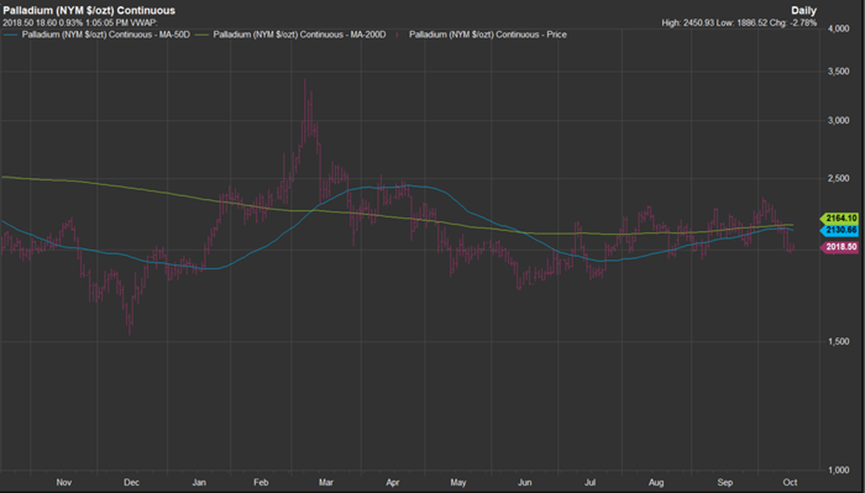Image resolution: width=865 pixels, height=493 pixels.
Task: Click the Jun month label
Action: point(525,483)
